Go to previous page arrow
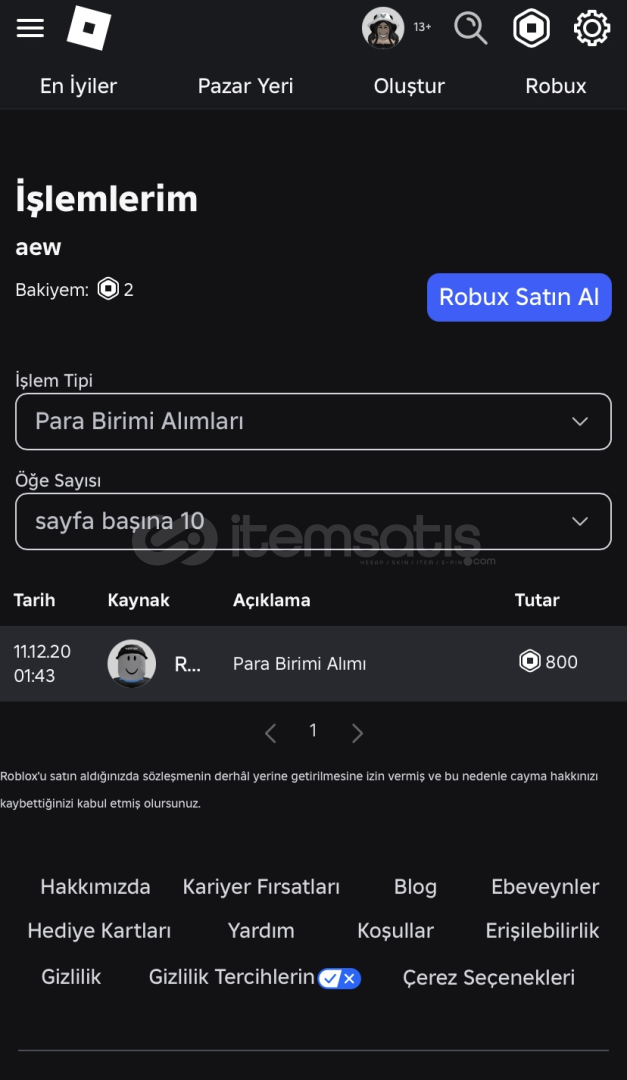 (x=271, y=732)
